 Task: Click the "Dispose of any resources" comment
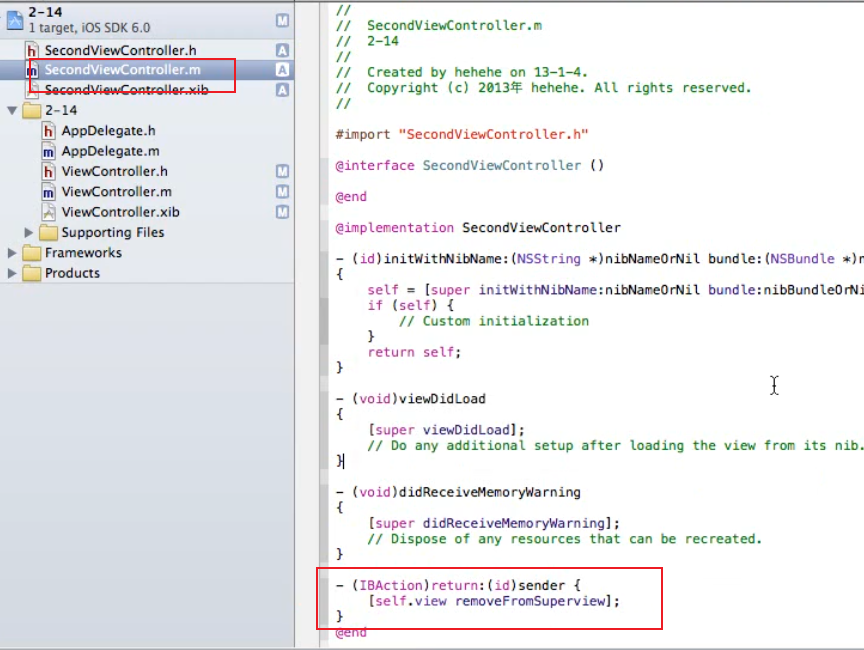564,539
